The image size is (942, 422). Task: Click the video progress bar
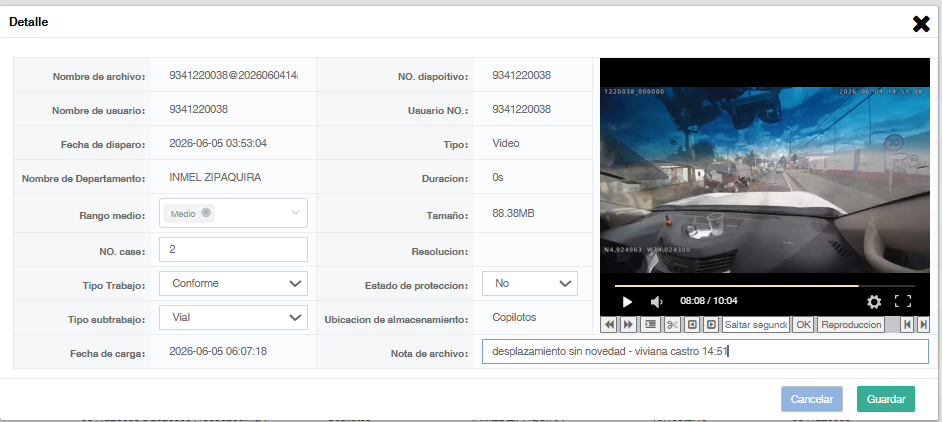click(764, 286)
